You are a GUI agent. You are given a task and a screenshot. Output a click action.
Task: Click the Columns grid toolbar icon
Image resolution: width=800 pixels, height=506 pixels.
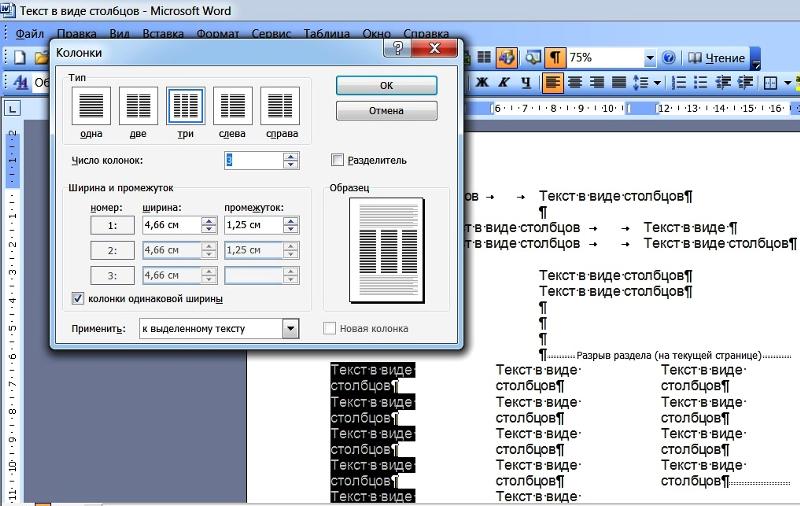pos(484,57)
